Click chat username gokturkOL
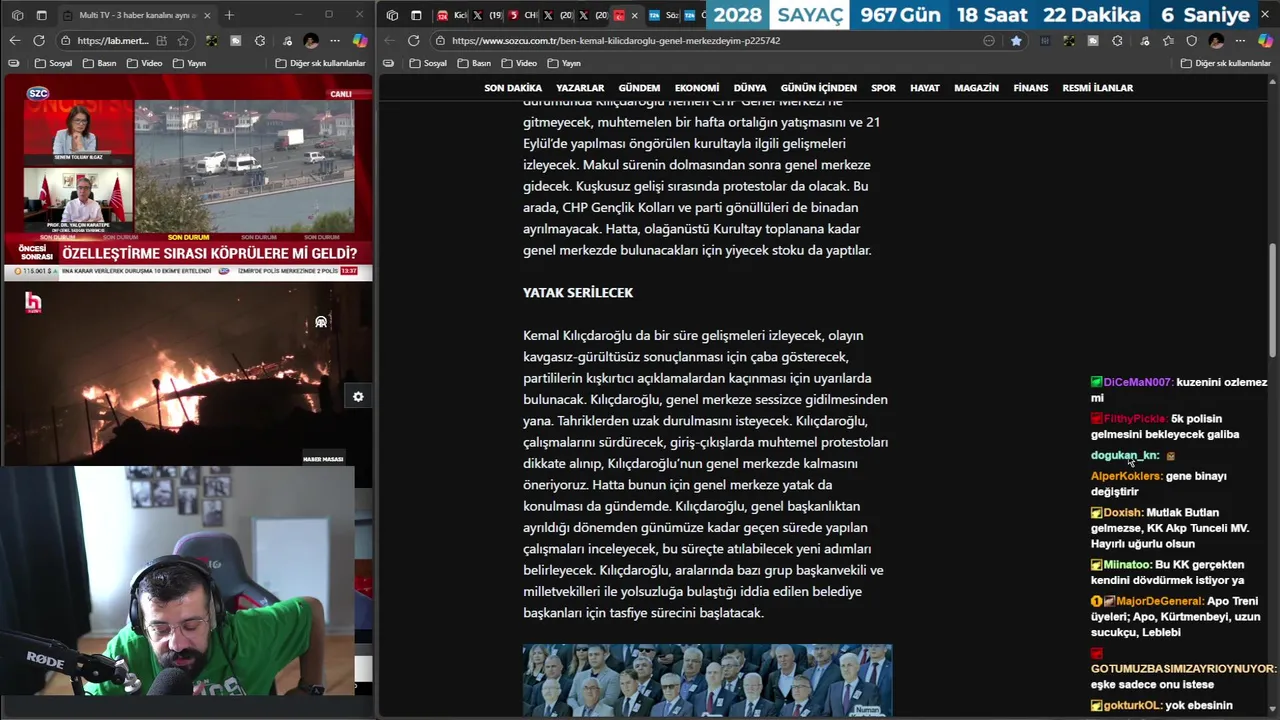The width and height of the screenshot is (1280, 720). click(1133, 705)
